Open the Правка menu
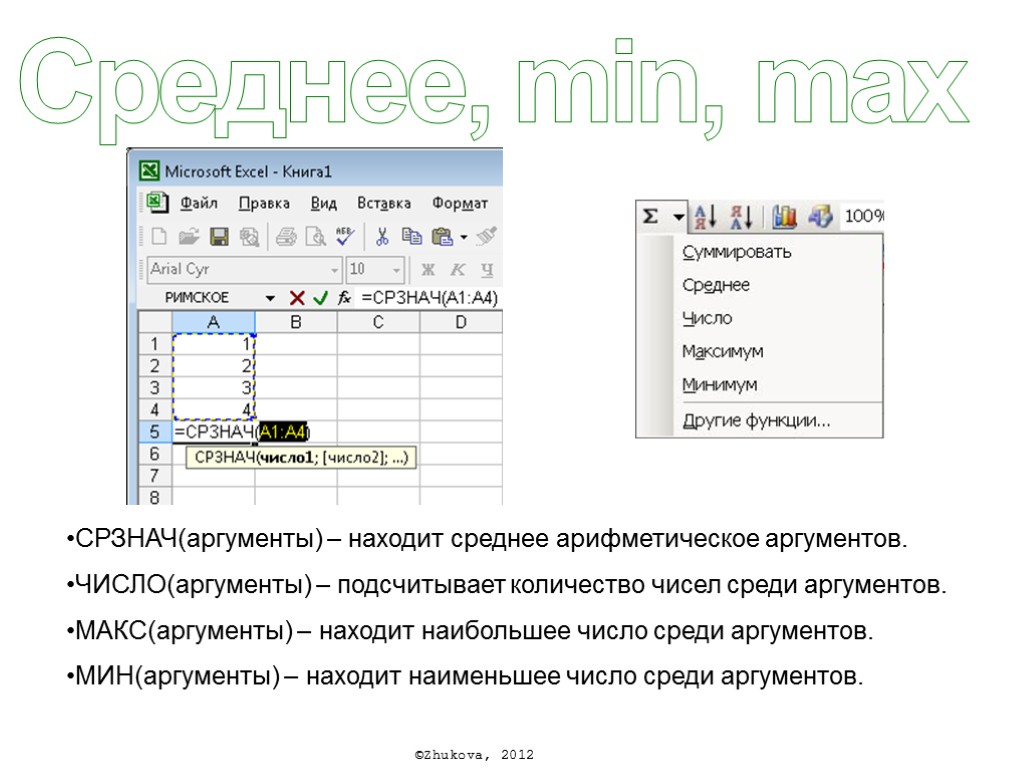This screenshot has height=768, width=1024. click(x=264, y=203)
